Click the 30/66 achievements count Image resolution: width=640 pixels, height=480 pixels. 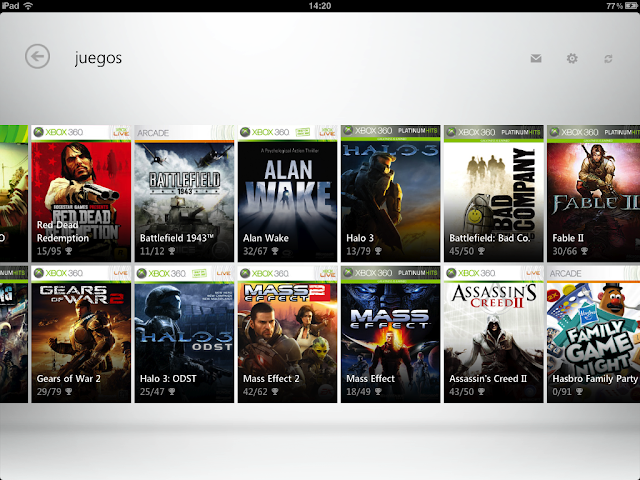tap(565, 251)
